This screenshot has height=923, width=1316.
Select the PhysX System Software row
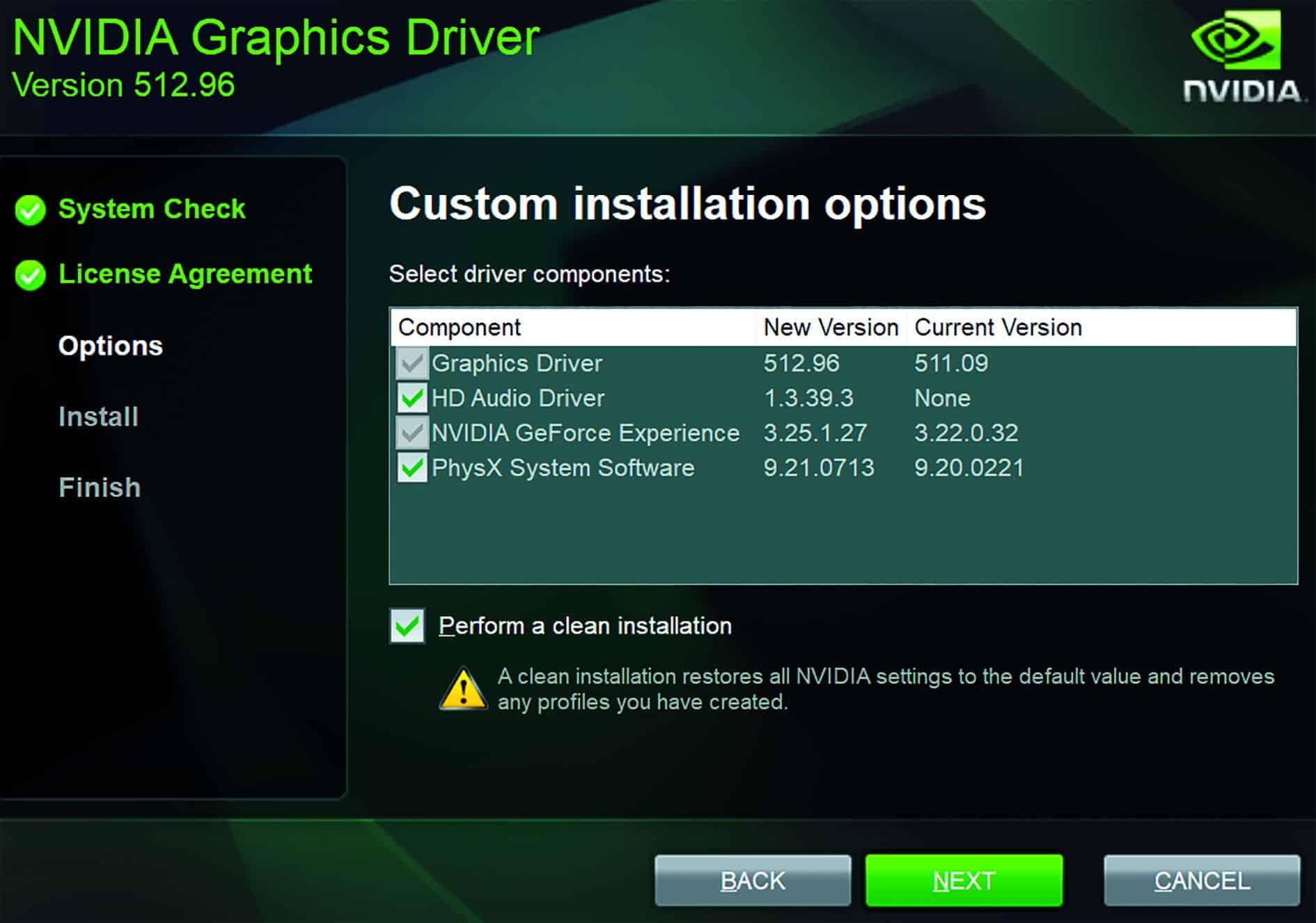click(563, 467)
